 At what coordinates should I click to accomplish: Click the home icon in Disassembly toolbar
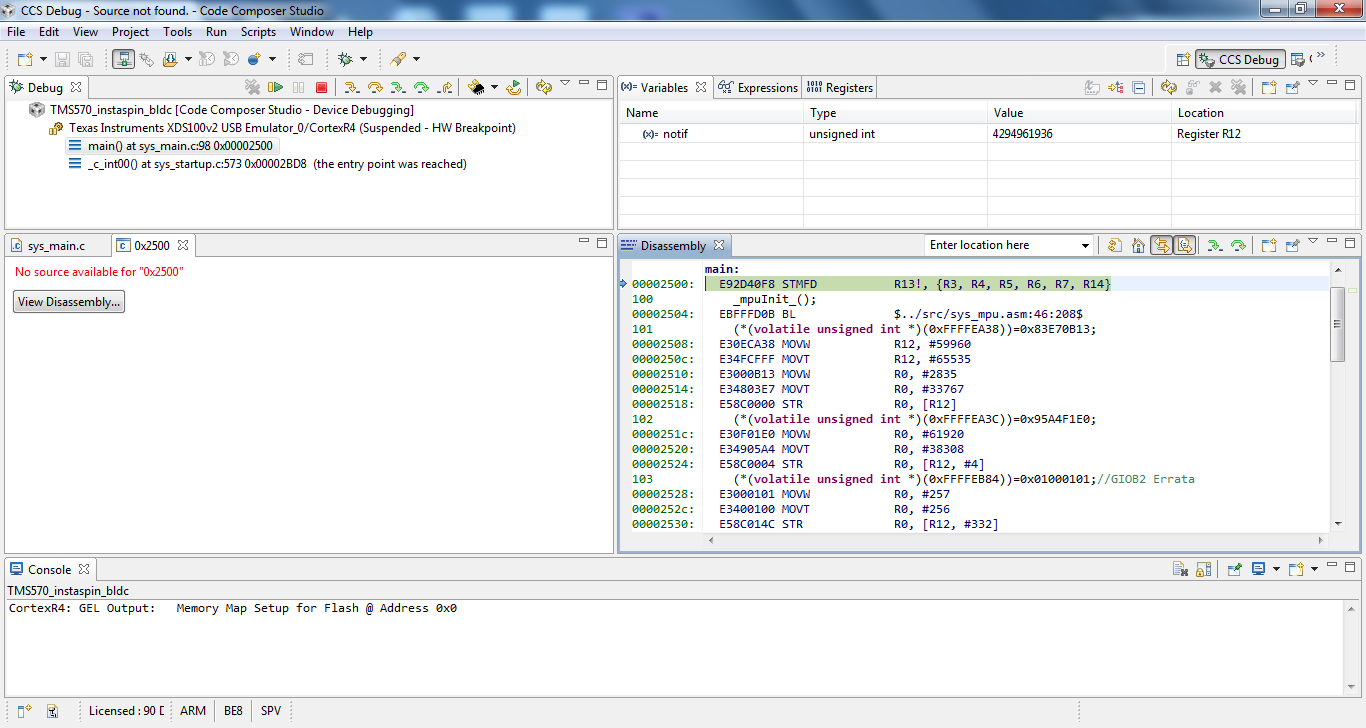point(1138,245)
